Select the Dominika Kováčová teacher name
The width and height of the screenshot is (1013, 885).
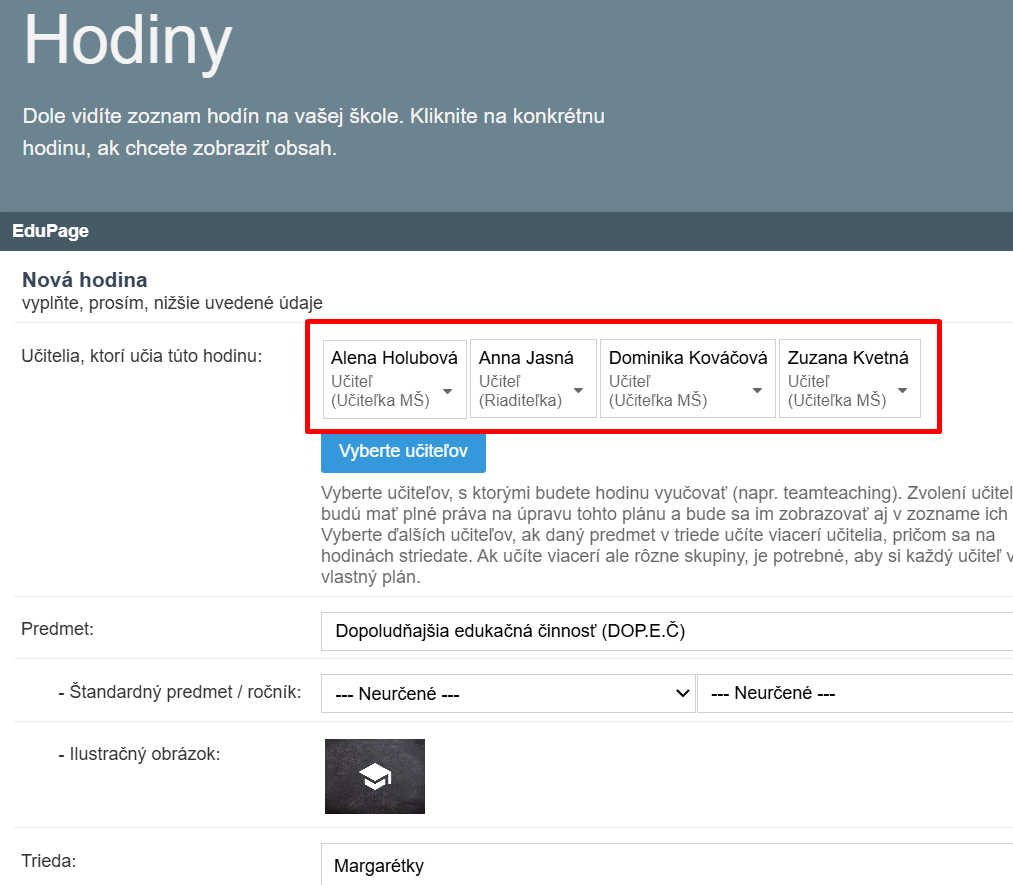tap(688, 358)
